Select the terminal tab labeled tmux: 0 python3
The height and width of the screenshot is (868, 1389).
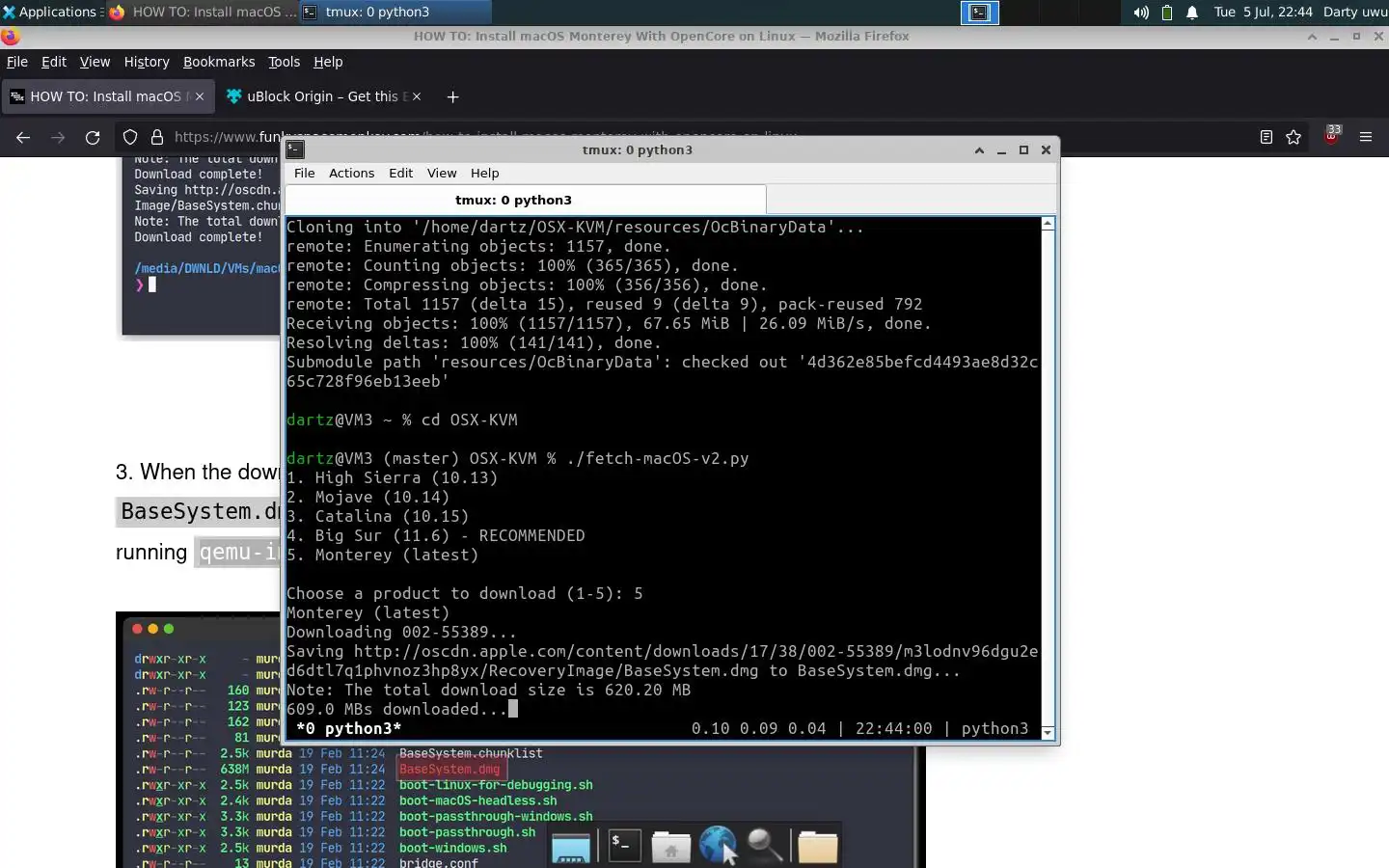pyautogui.click(x=526, y=200)
